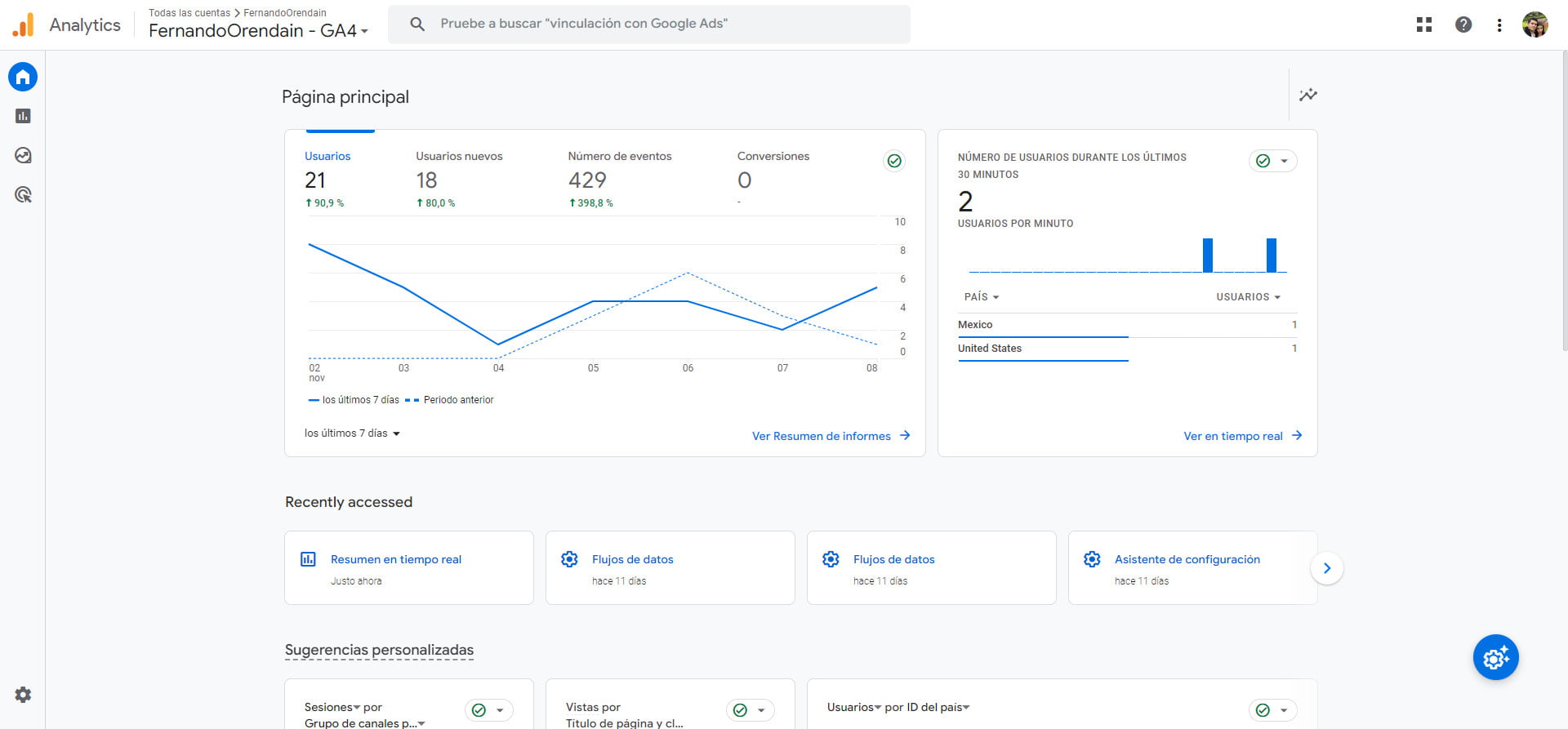Open the Reports icon in left sidebar
This screenshot has height=729, width=1568.
point(23,116)
